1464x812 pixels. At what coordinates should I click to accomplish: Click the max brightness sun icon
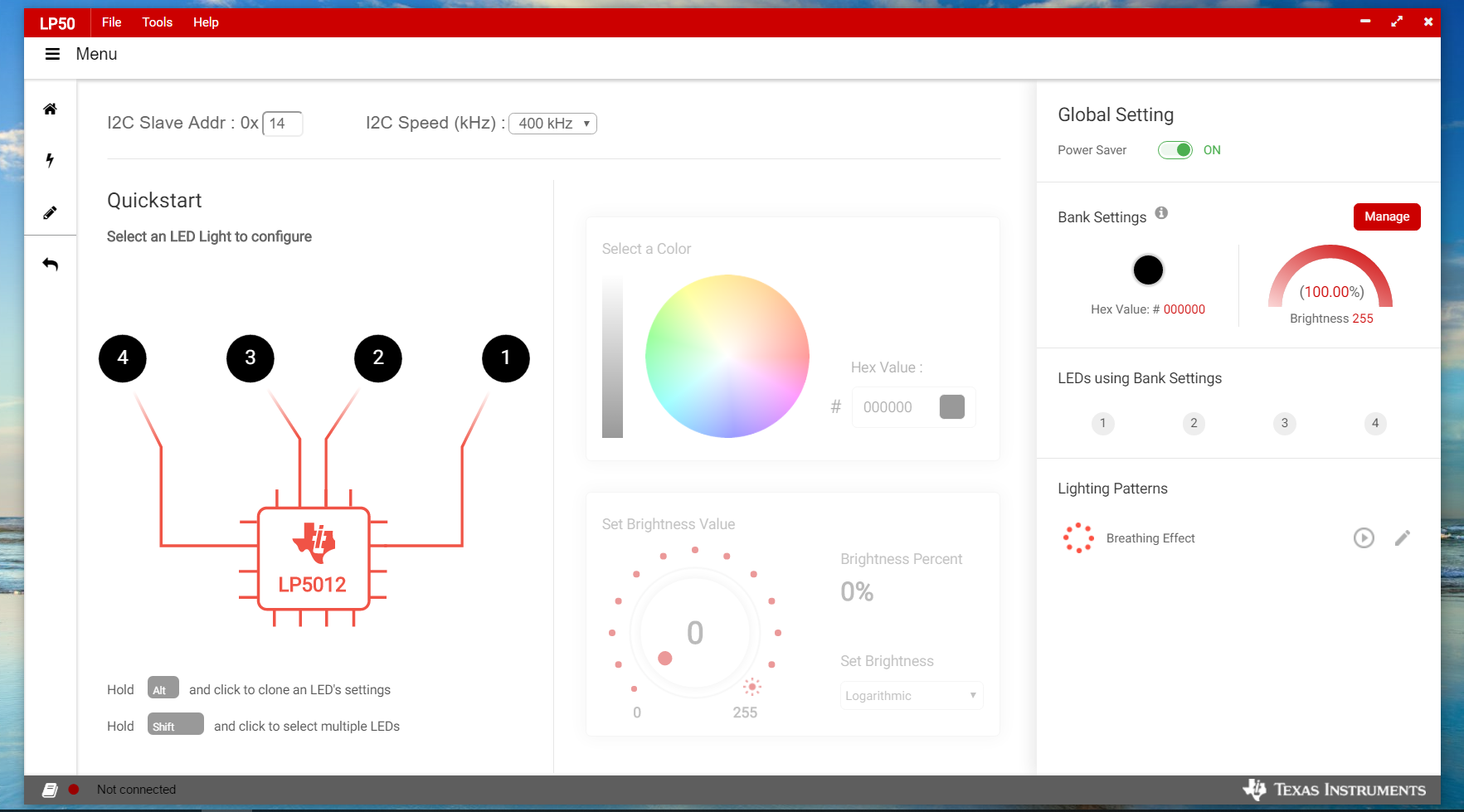click(752, 687)
